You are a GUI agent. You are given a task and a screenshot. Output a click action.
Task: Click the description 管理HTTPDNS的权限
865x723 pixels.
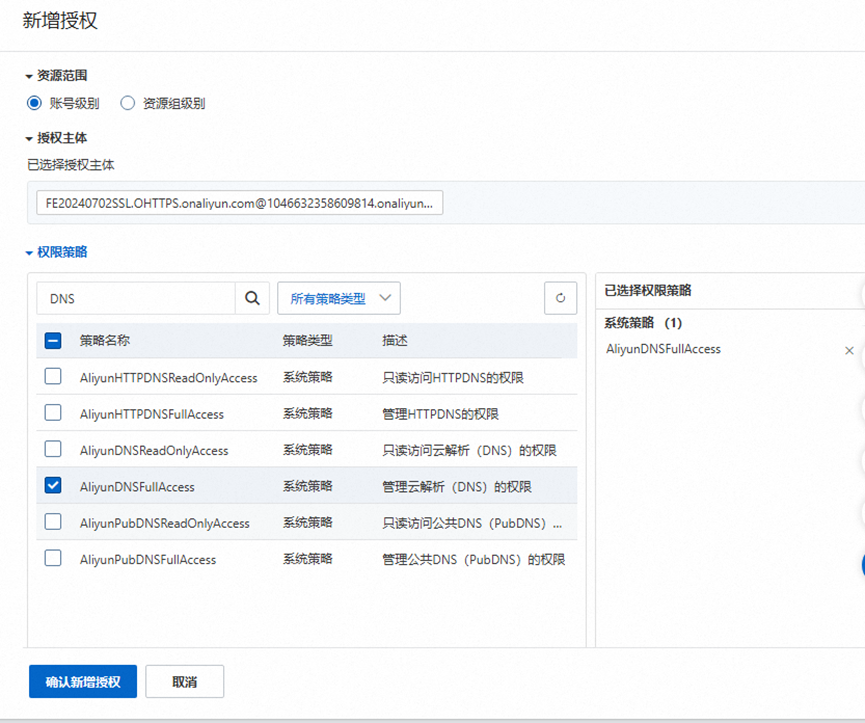(440, 414)
